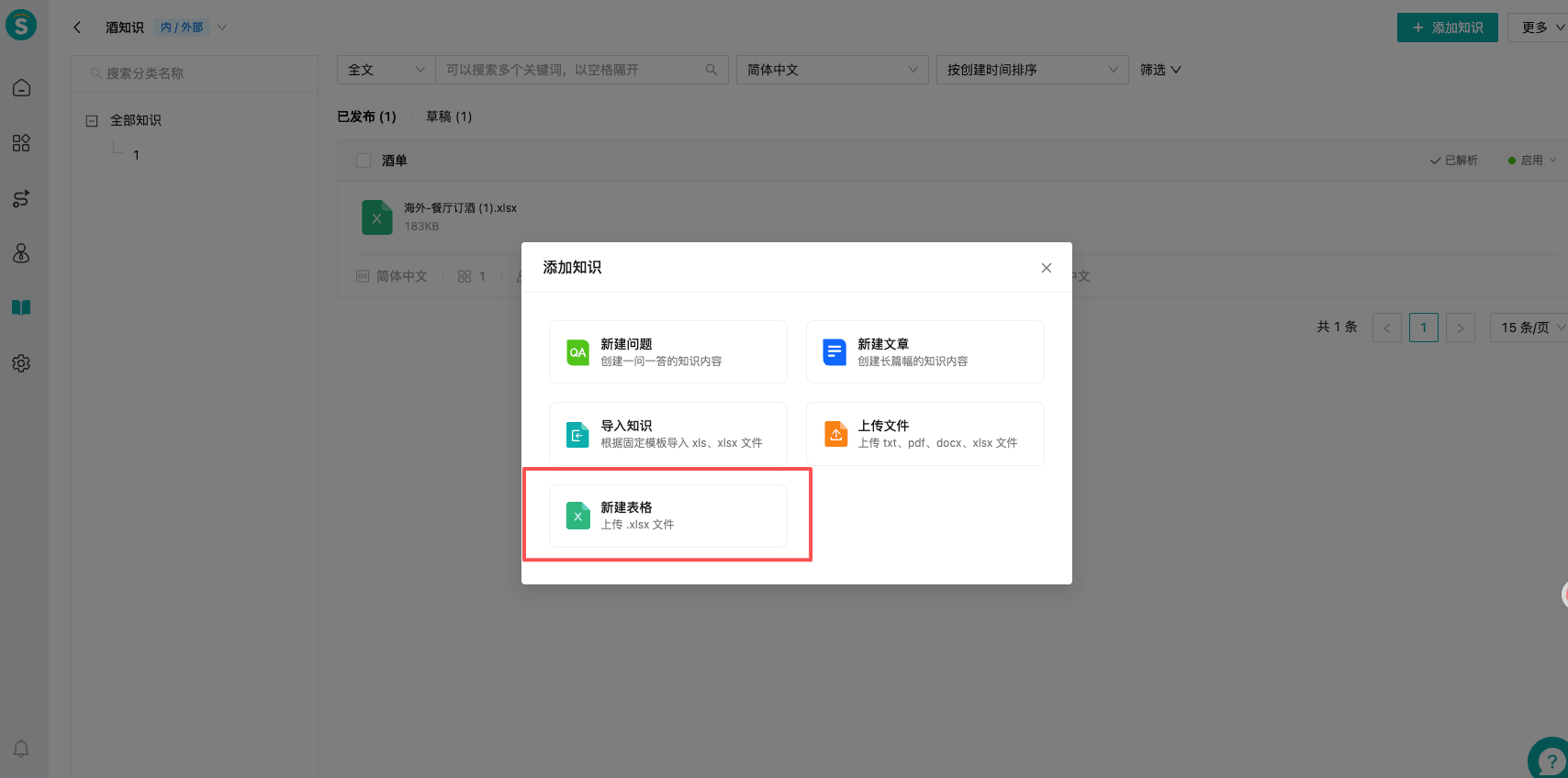This screenshot has width=1568, height=778.
Task: Open the 按创建时间排序 sort dropdown
Action: [1033, 70]
